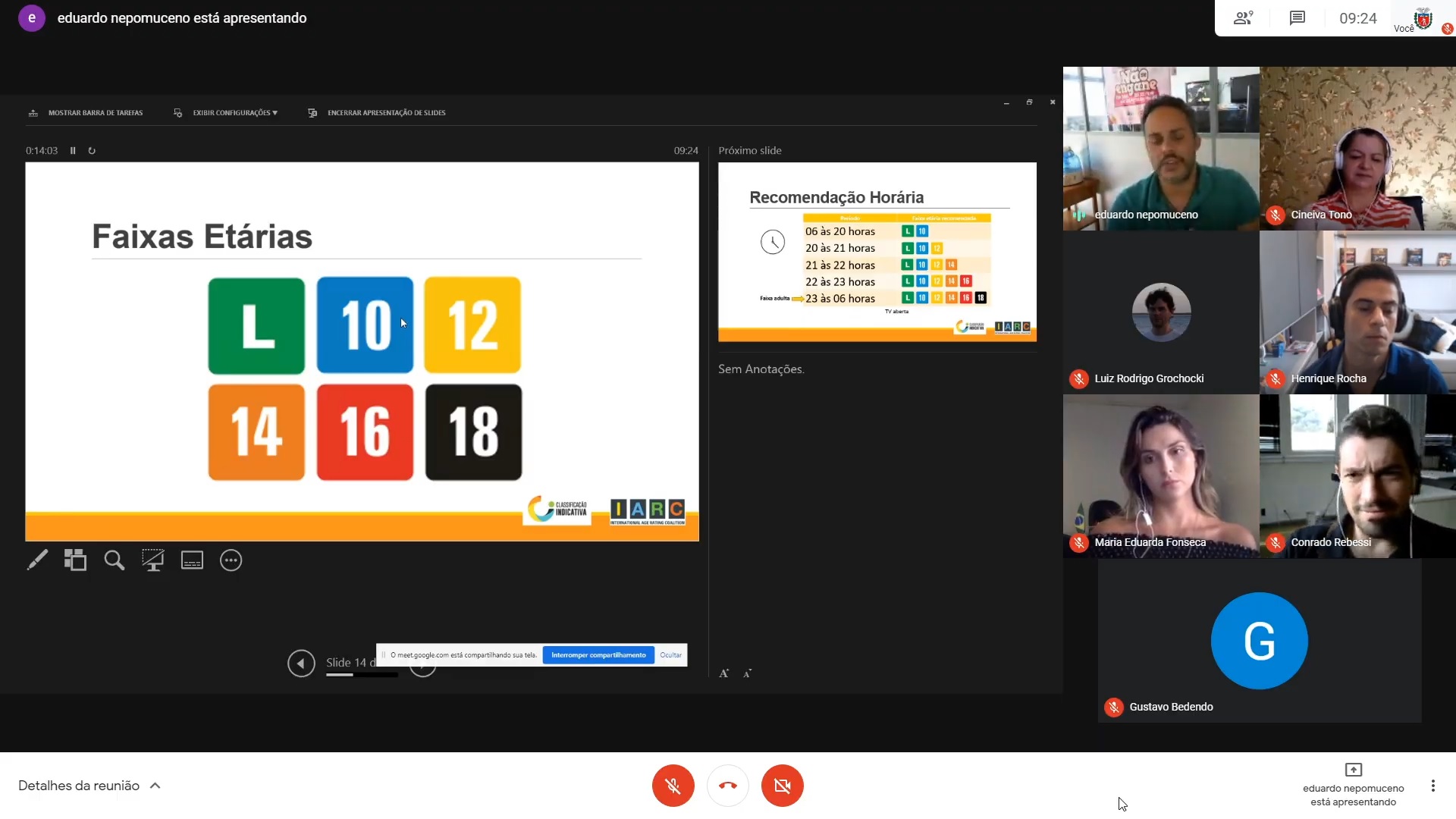Screen dimensions: 1456x819
Task: Open the three-dot more options menu
Action: pos(1432,786)
